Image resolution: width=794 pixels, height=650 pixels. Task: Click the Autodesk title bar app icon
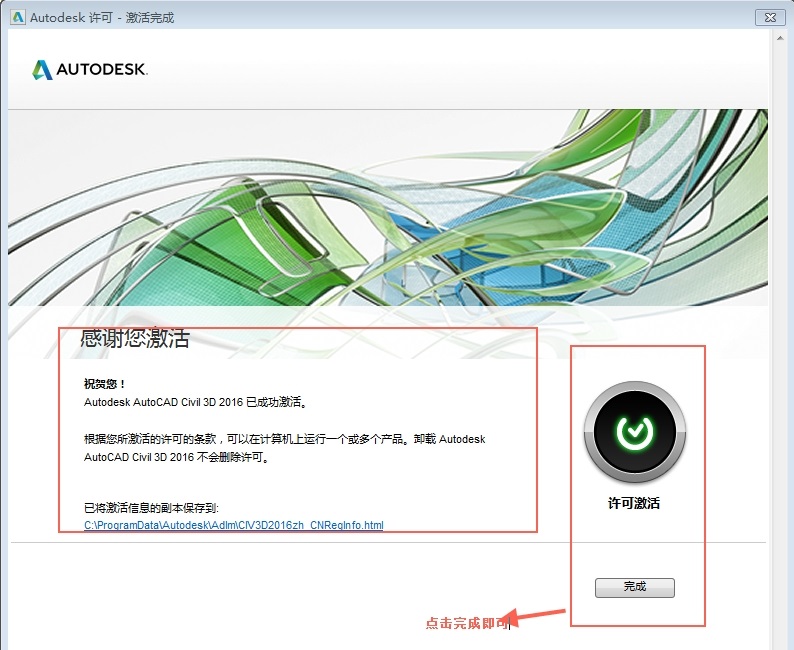[18, 17]
